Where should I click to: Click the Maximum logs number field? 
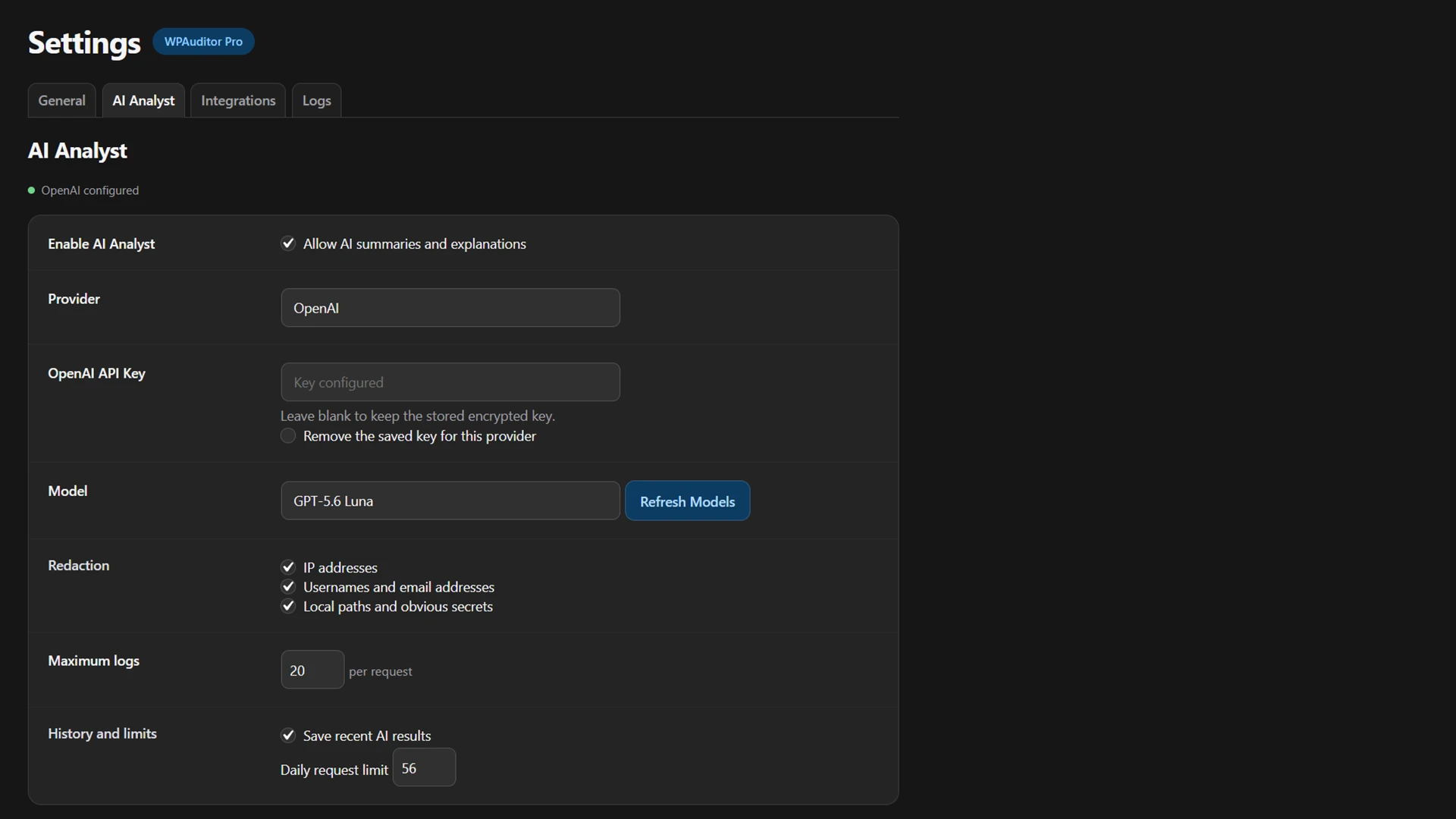coord(312,670)
